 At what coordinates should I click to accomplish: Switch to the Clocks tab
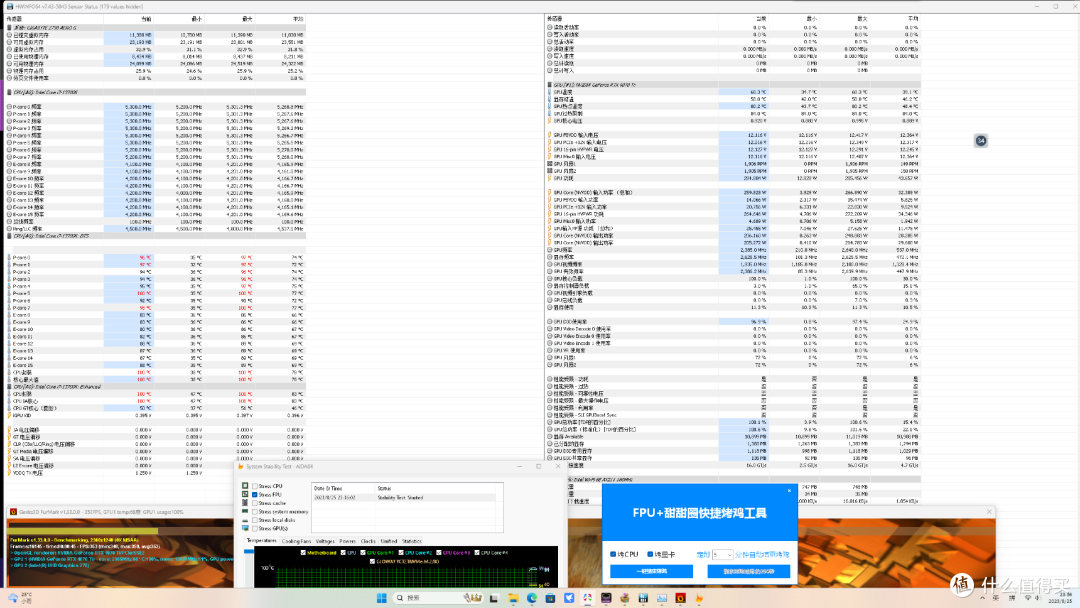(368, 541)
